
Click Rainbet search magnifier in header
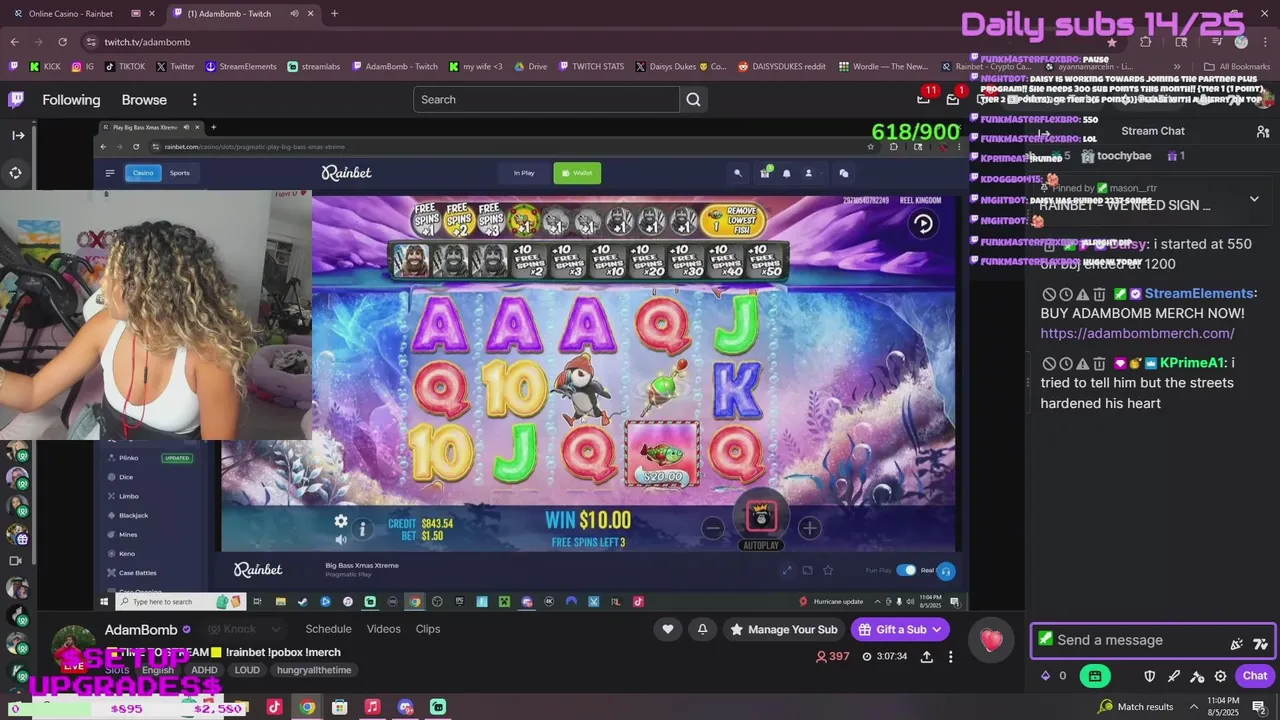click(738, 173)
